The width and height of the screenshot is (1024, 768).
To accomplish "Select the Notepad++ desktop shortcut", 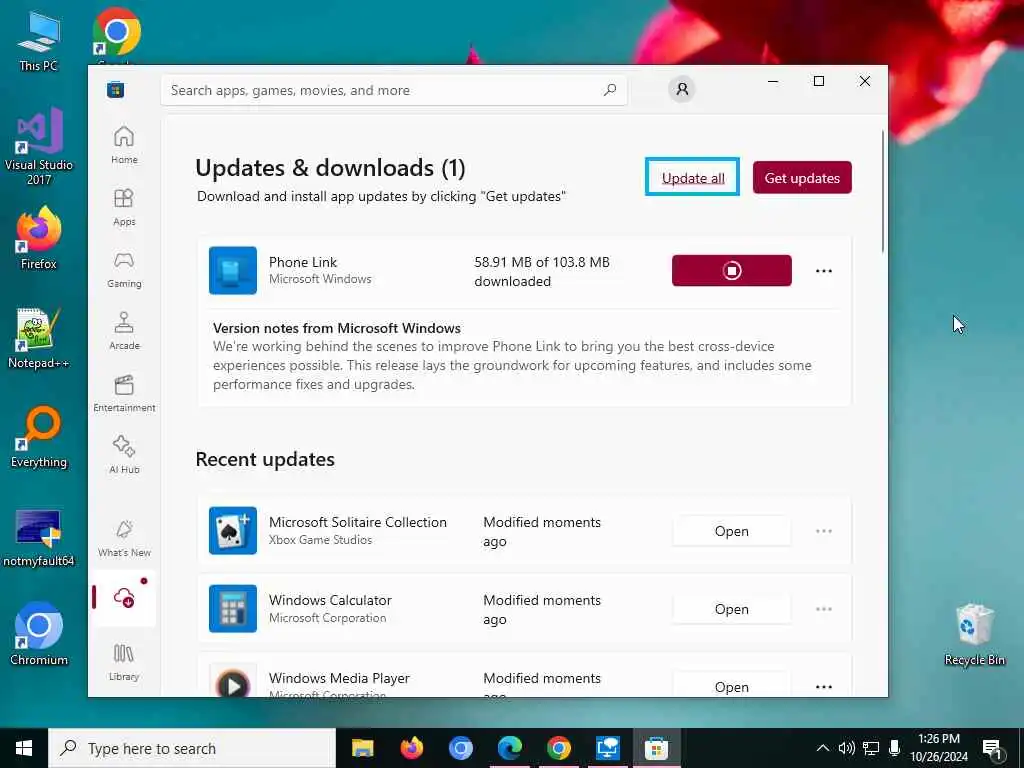I will click(x=39, y=338).
